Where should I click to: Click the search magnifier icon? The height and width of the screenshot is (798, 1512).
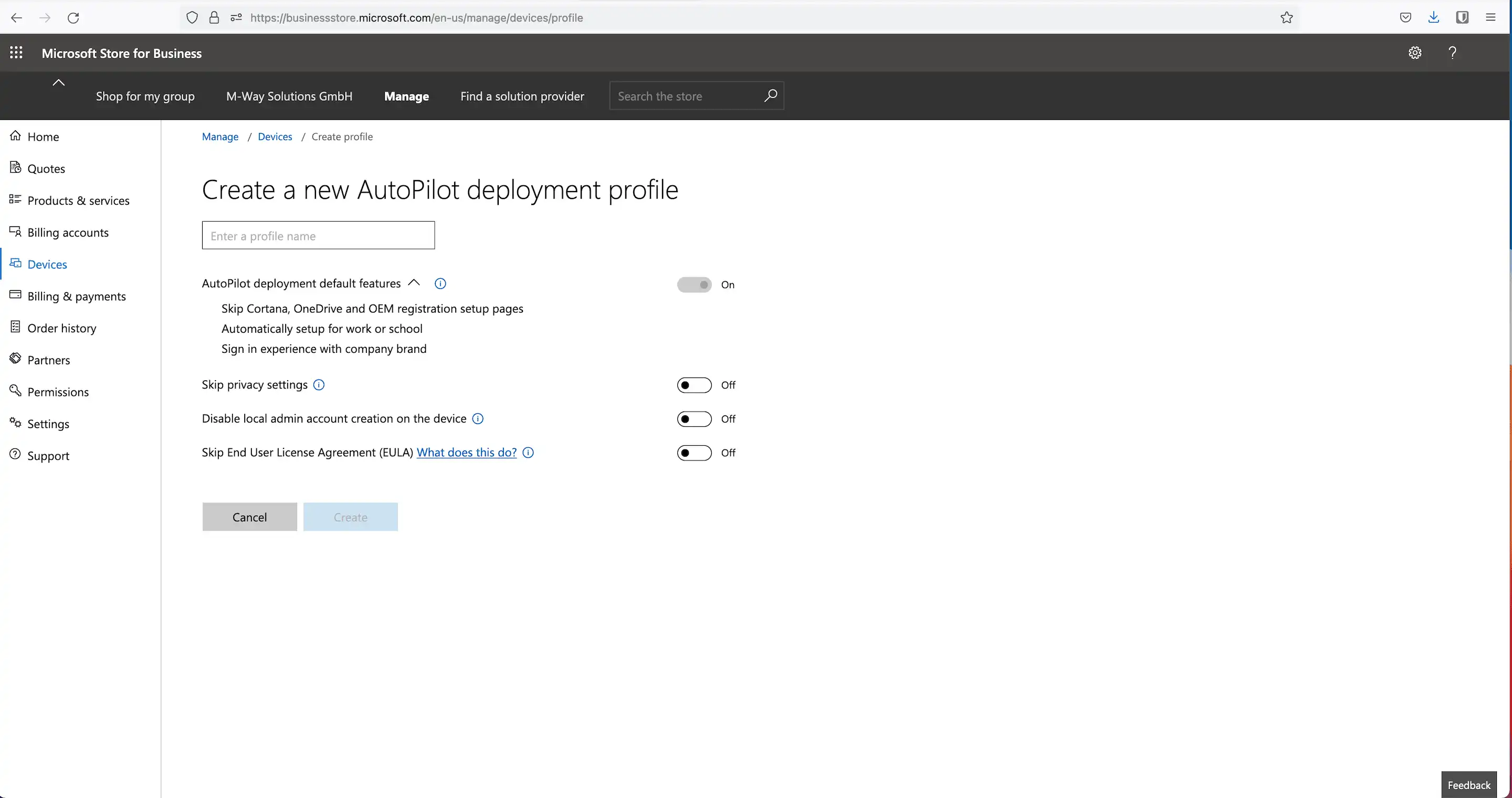[x=771, y=96]
